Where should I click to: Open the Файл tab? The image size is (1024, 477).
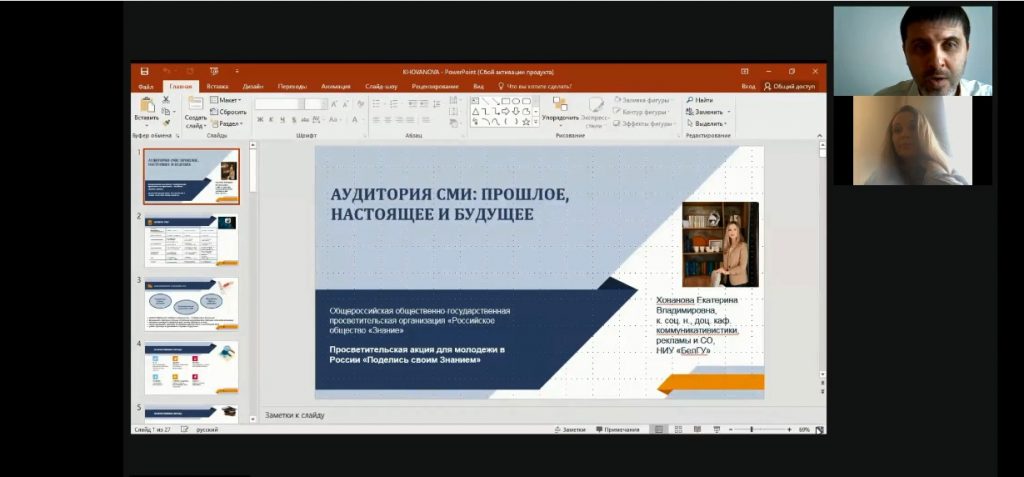click(146, 86)
